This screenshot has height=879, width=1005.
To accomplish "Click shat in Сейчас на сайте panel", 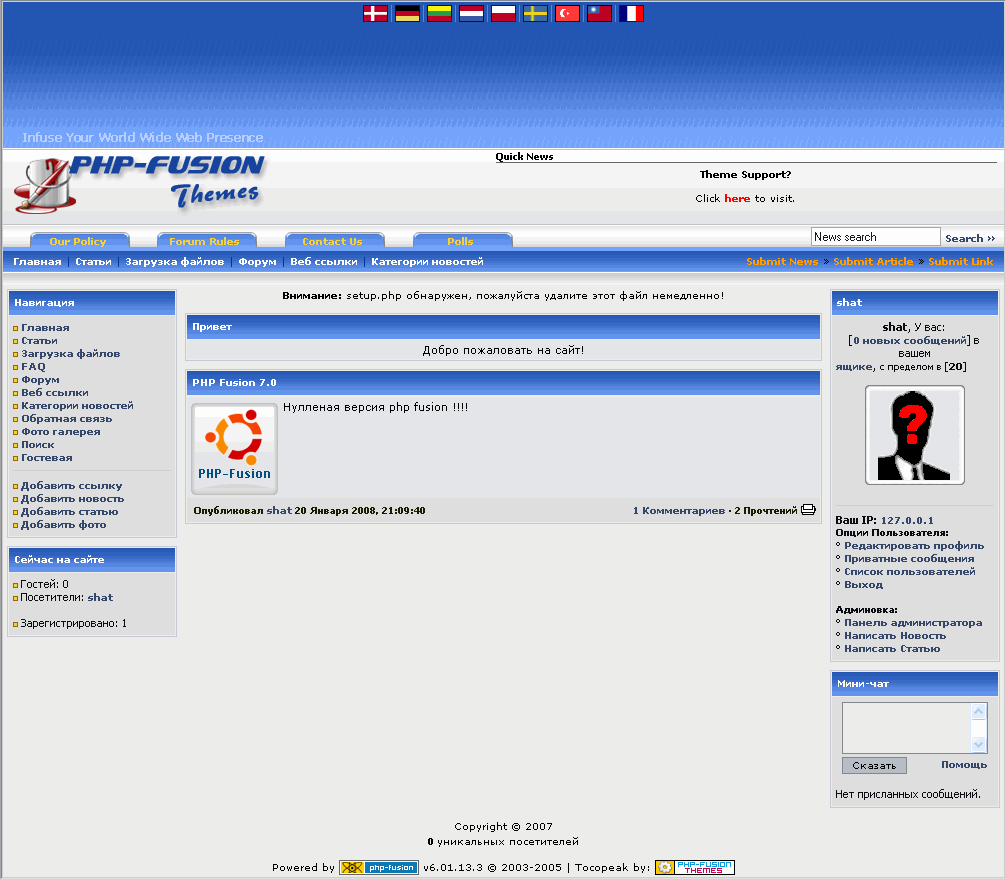I will [x=100, y=598].
